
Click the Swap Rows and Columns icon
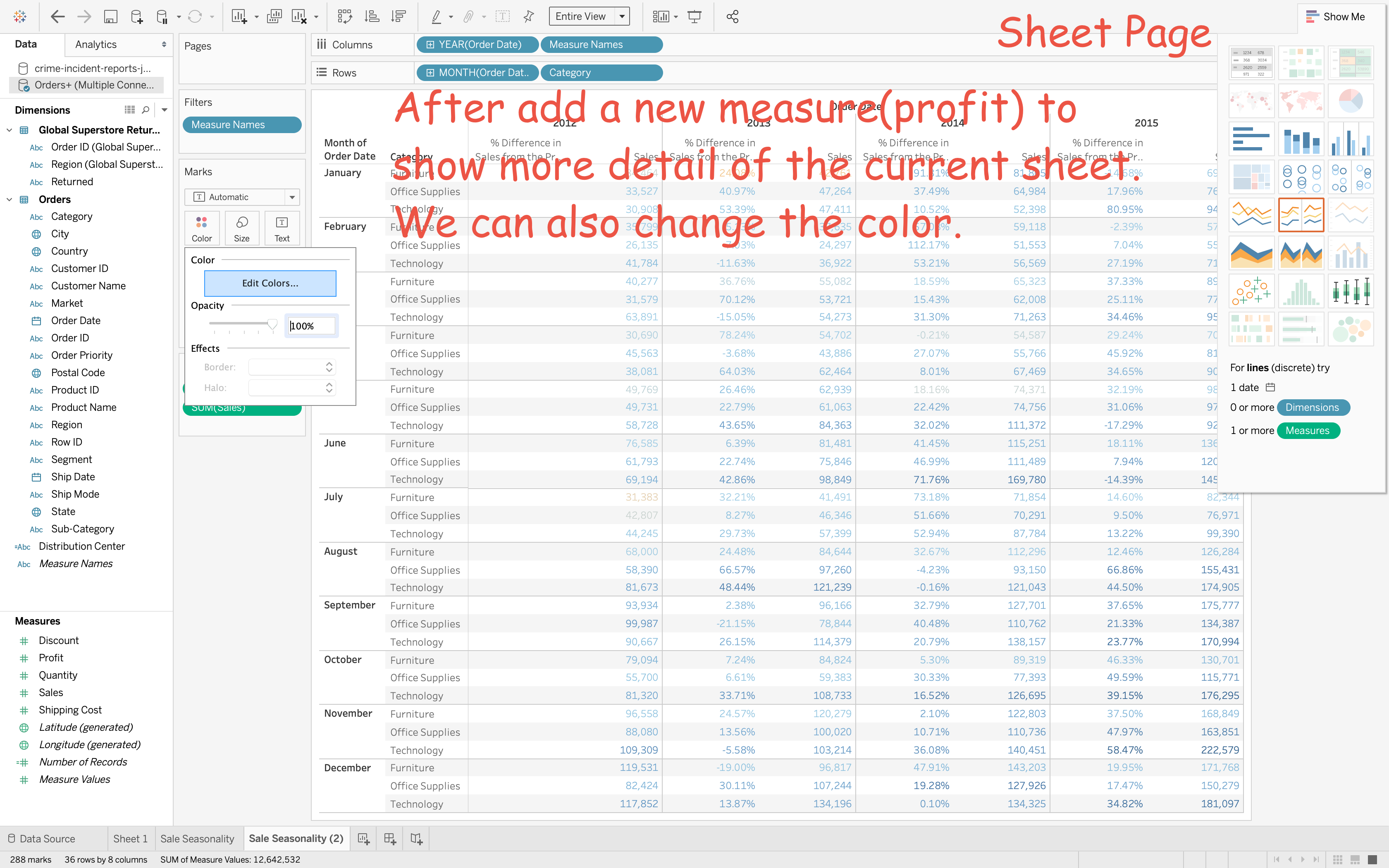coord(344,17)
